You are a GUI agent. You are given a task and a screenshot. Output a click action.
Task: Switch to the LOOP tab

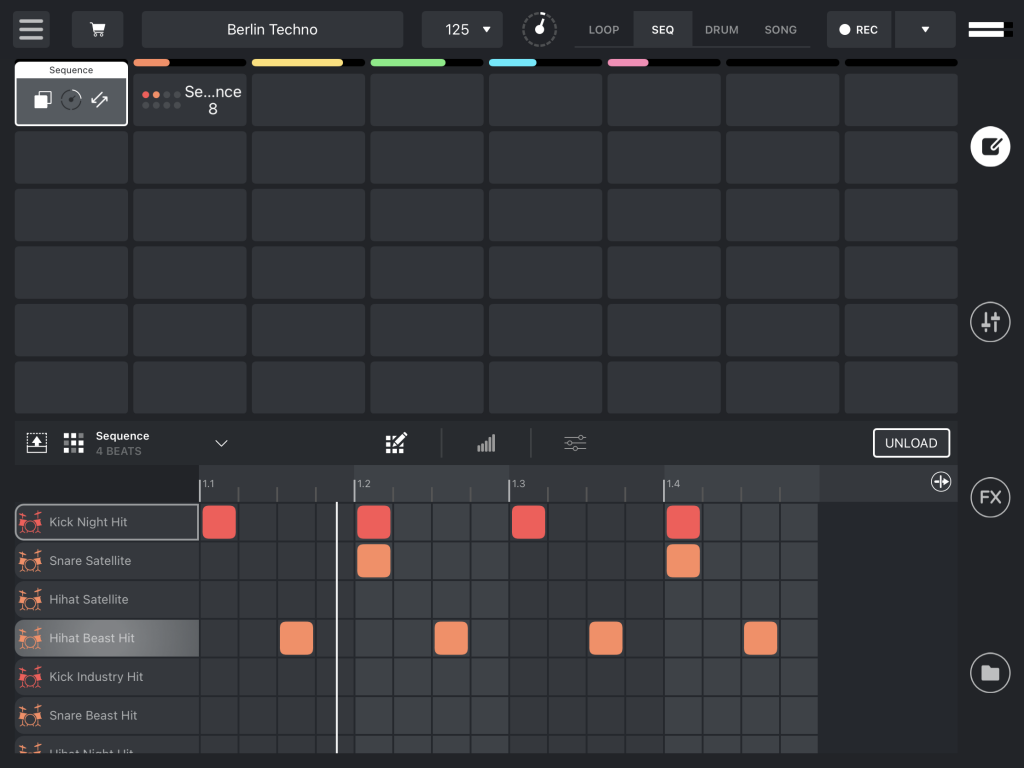click(x=603, y=29)
